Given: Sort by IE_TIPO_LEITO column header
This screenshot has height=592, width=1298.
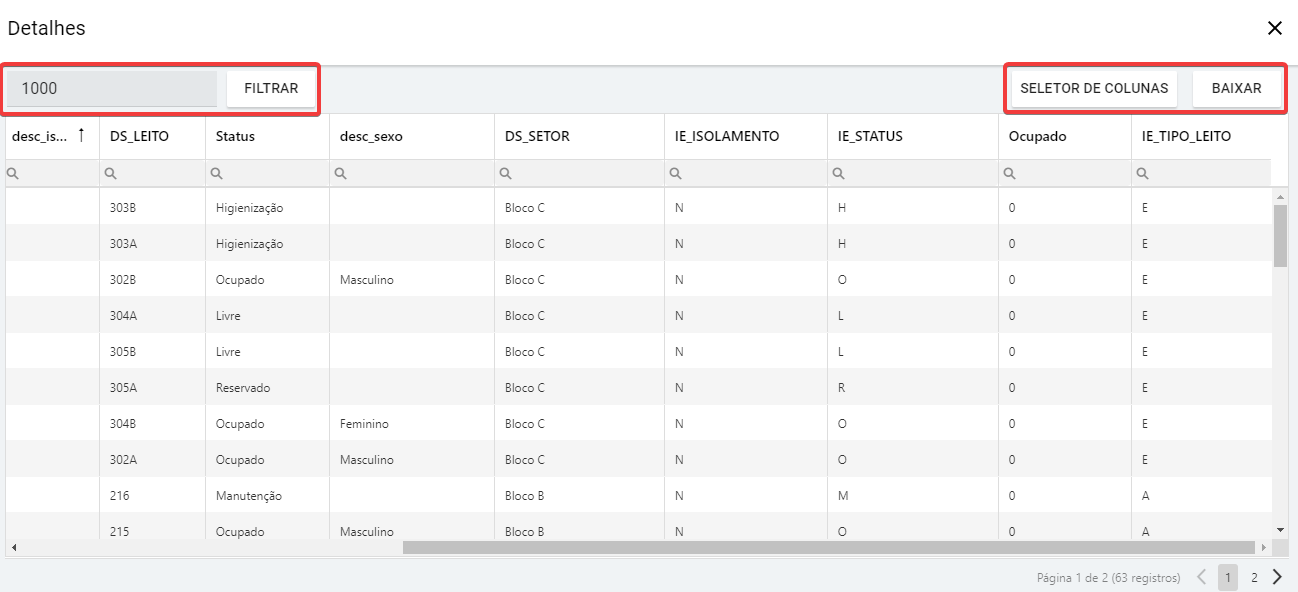Looking at the screenshot, I should click(x=1202, y=136).
